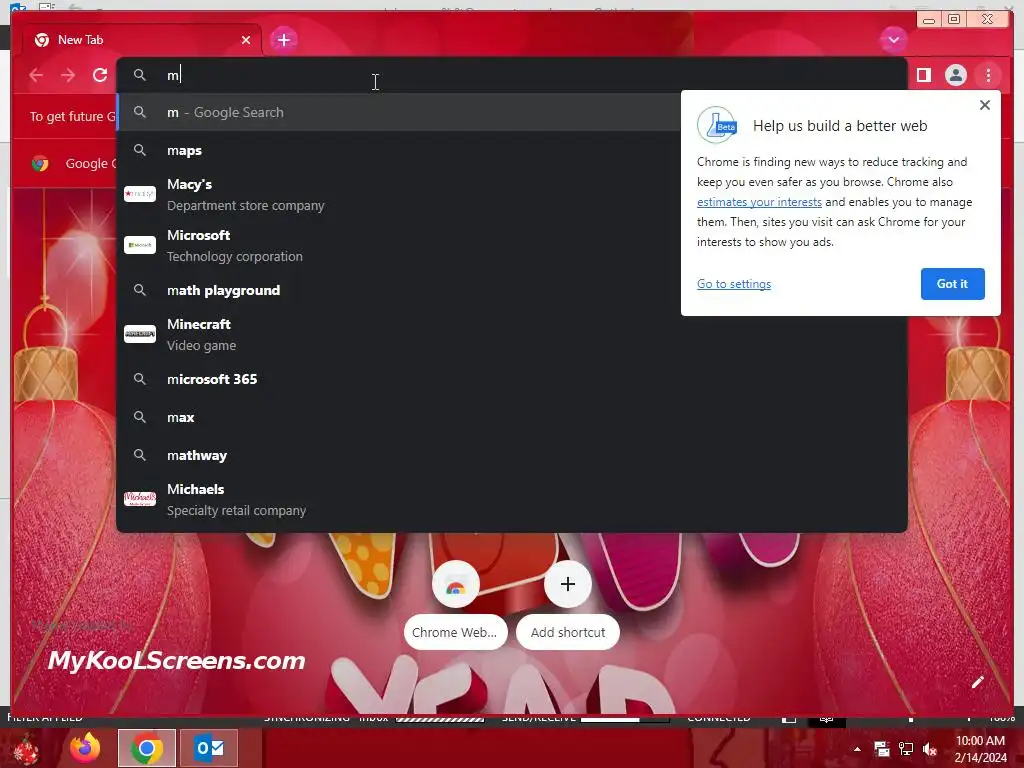Click the search icon beside 'mathway'
The image size is (1024, 768).
(x=140, y=455)
